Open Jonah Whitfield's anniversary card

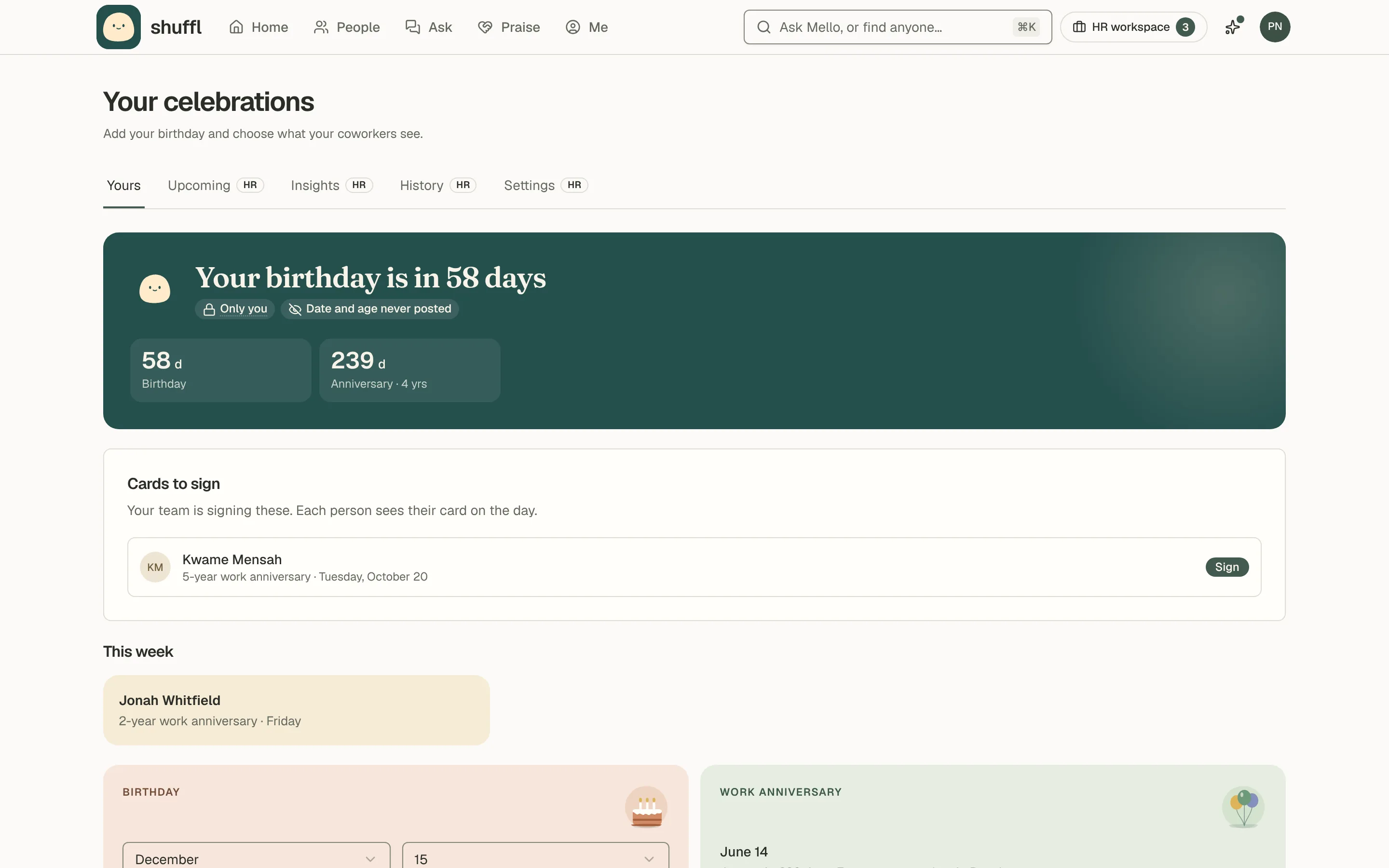(x=296, y=710)
